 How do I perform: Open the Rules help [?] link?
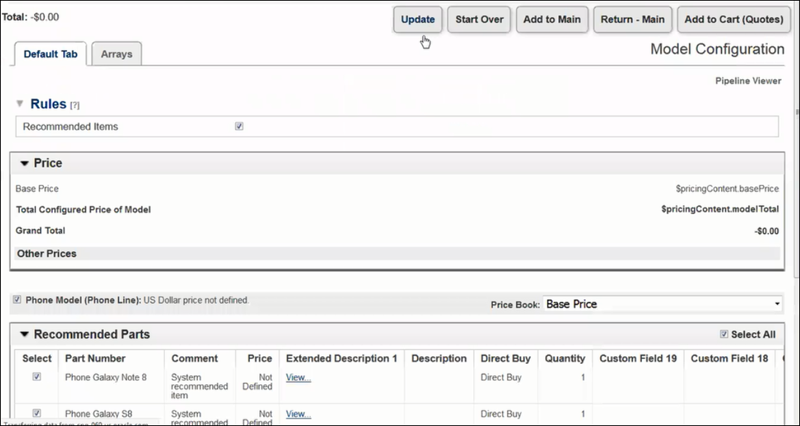[x=75, y=105]
